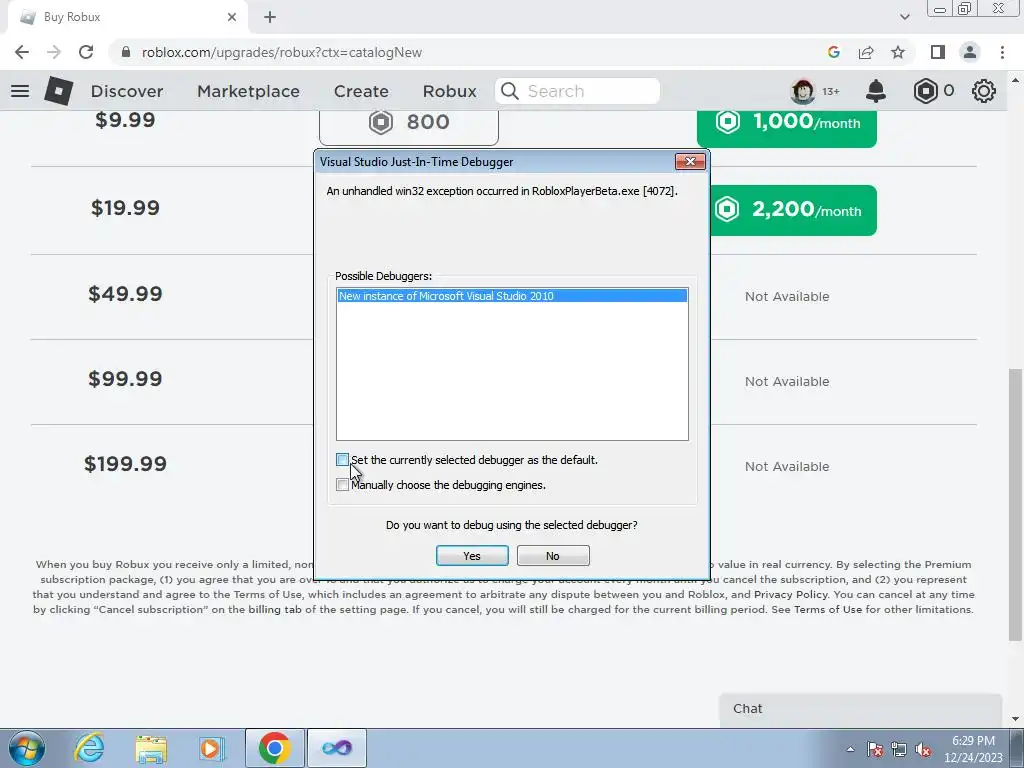Click the network tray icon
1024x768 pixels.
pyautogui.click(x=899, y=749)
